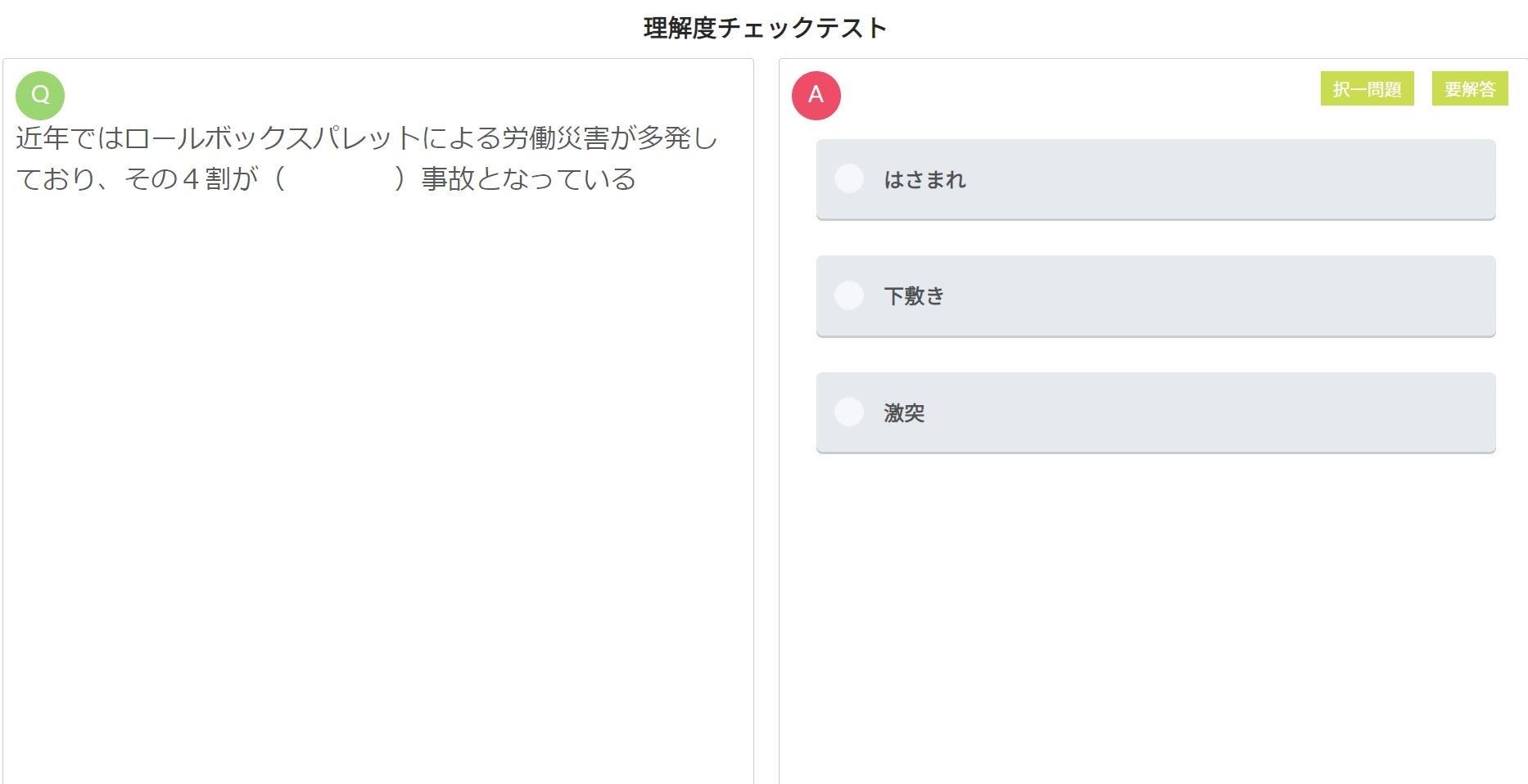The image size is (1528, 784).
Task: Click the 事故となっている phrase
Action: point(528,178)
